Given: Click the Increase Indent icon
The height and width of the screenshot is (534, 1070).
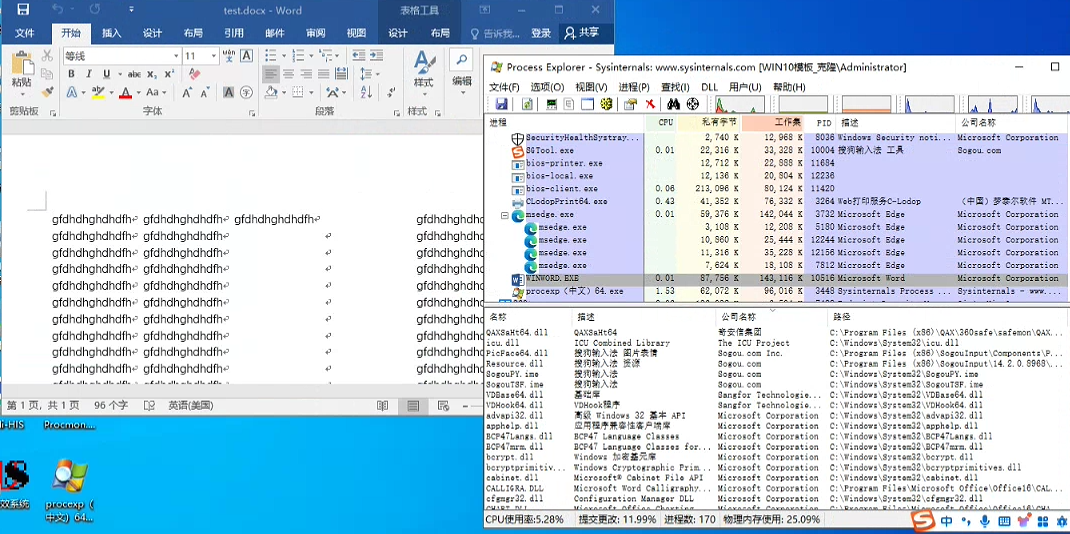Looking at the screenshot, I should pyautogui.click(x=377, y=55).
